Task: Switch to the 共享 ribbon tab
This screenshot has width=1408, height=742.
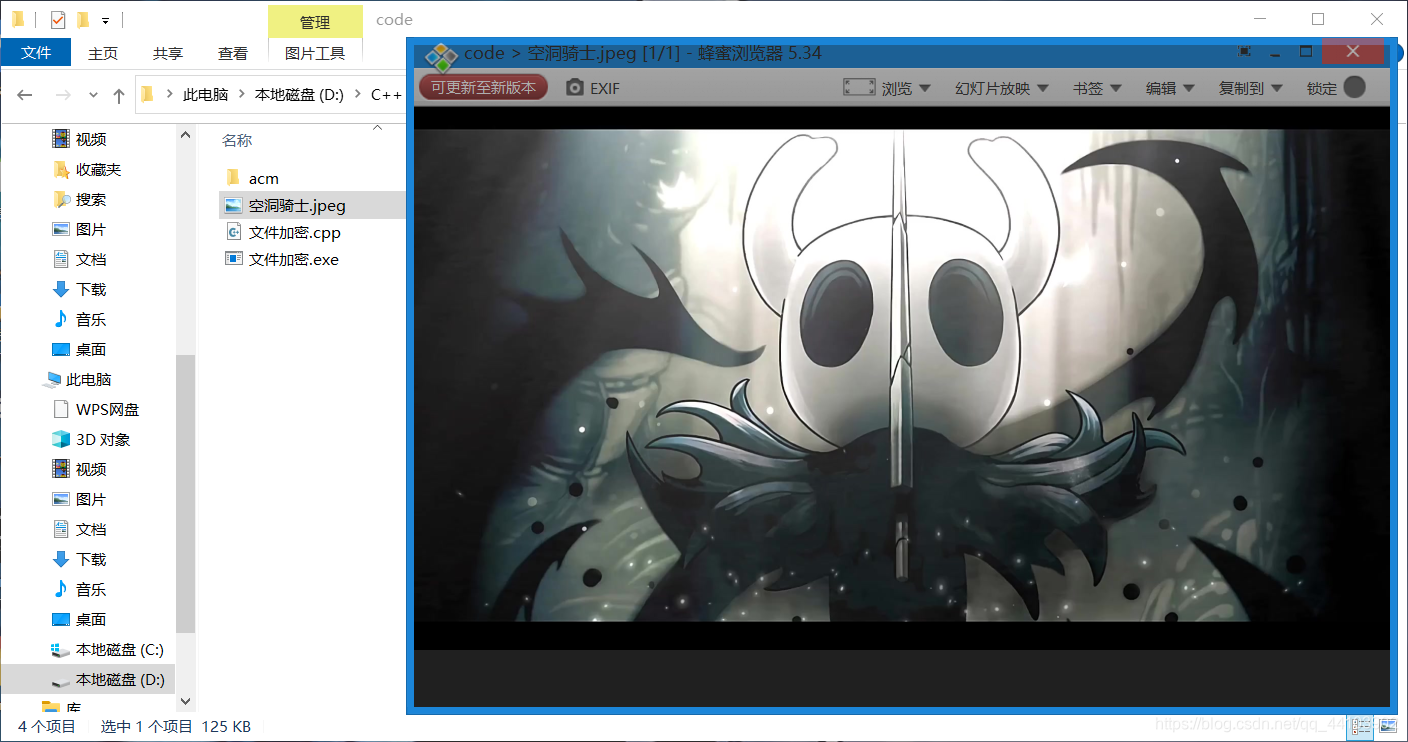Action: click(x=168, y=53)
